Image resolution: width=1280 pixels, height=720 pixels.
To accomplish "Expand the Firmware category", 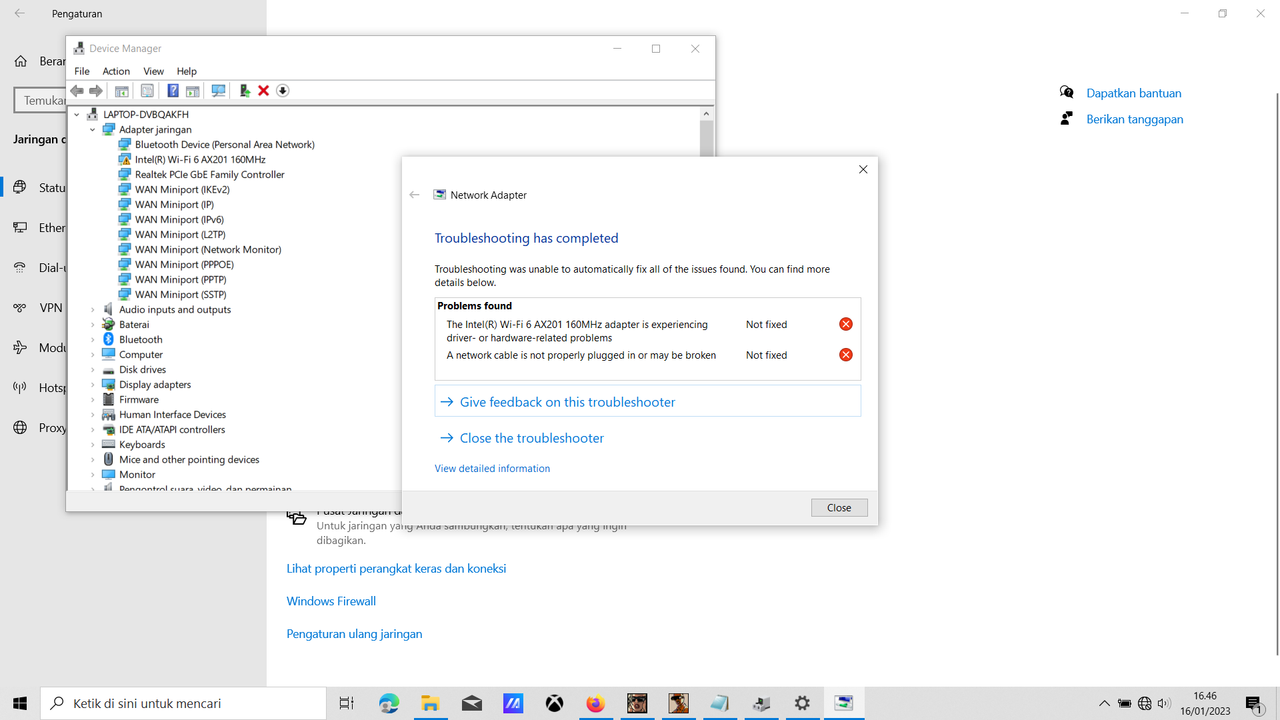I will [93, 400].
